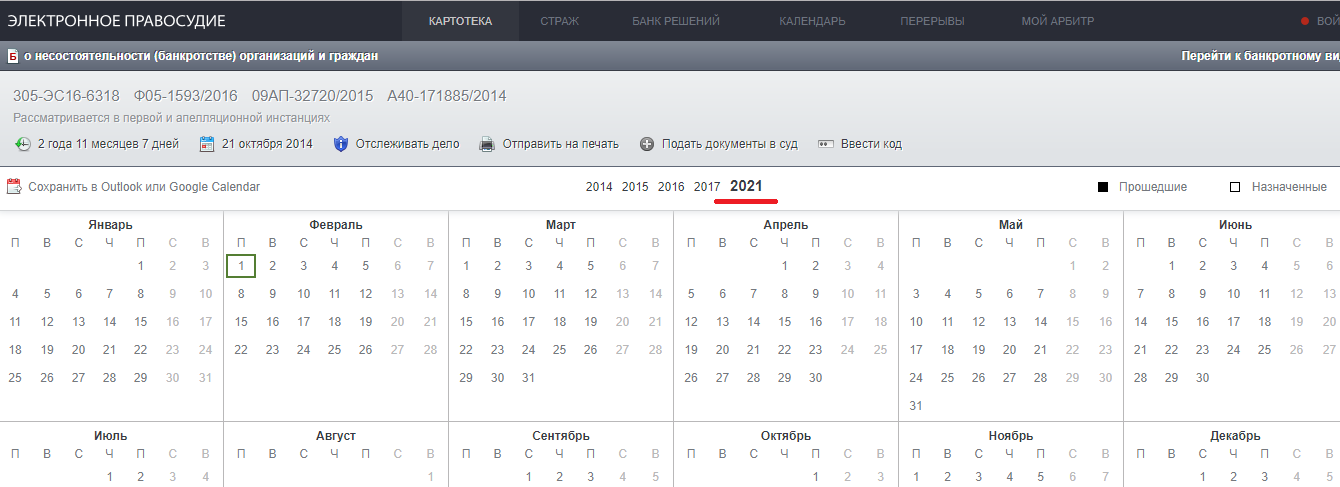Viewport: 1340px width, 487px height.
Task: Go to the Мой арбитр section
Action: (x=1057, y=21)
